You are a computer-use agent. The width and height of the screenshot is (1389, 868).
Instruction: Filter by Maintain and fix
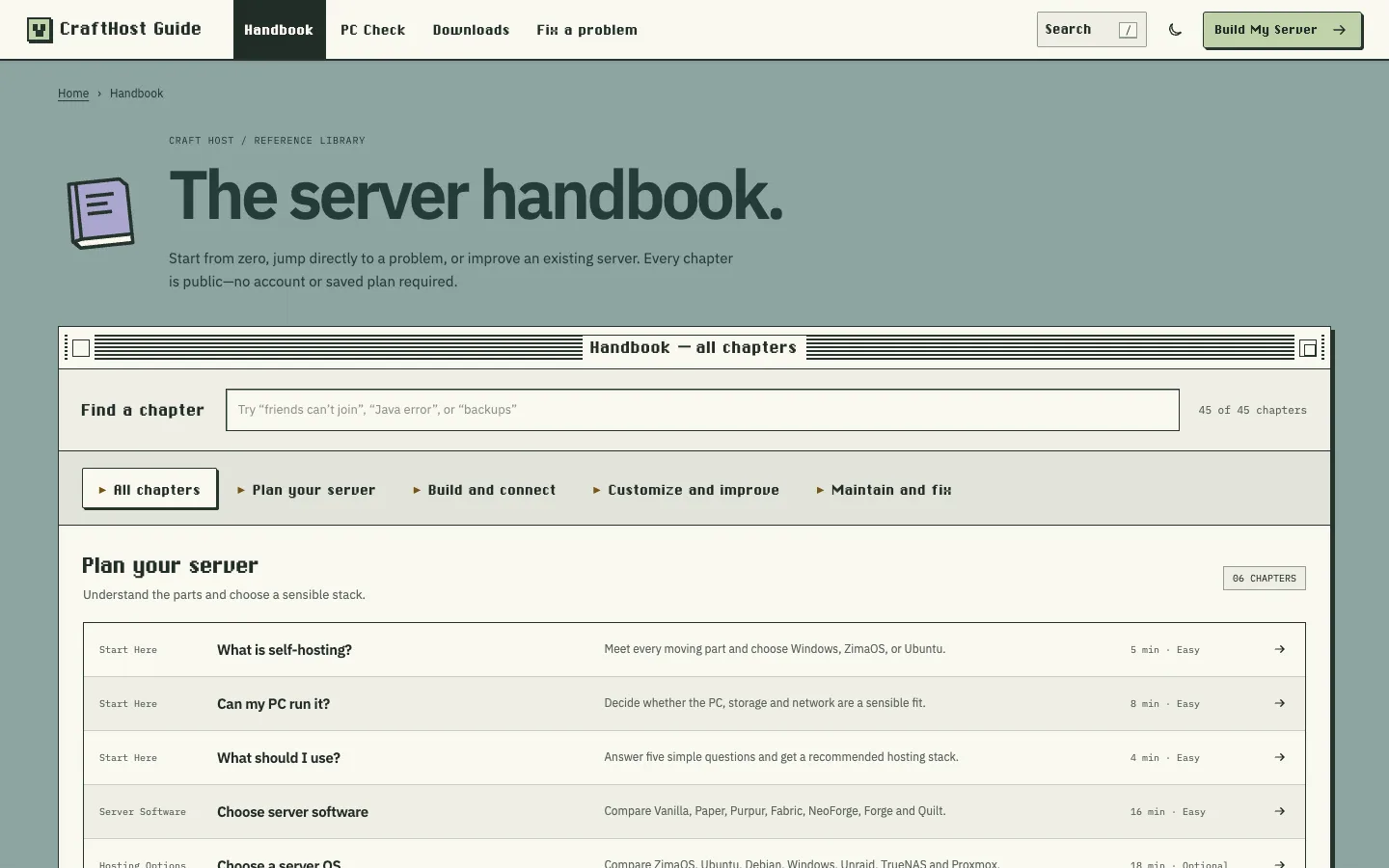(x=884, y=490)
